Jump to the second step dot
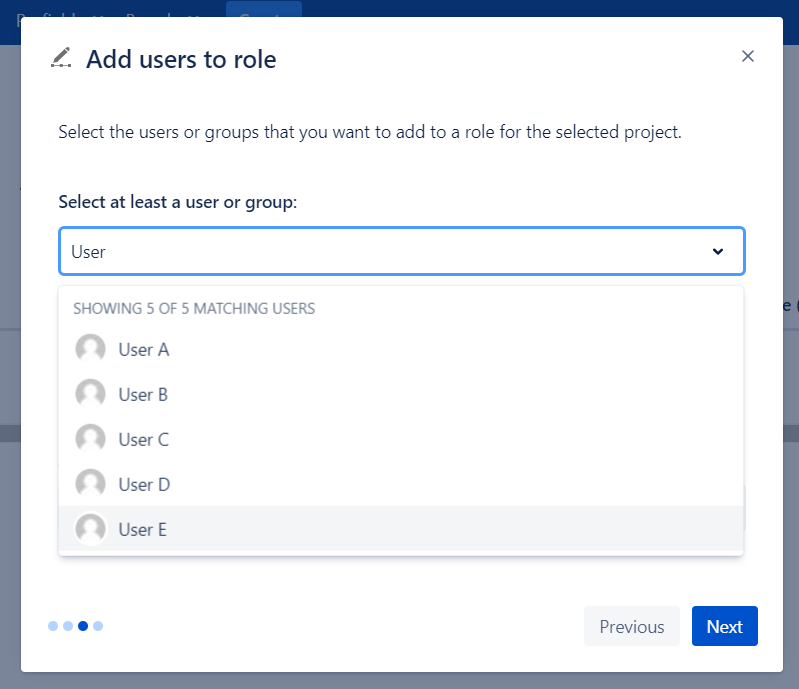The height and width of the screenshot is (689, 799). pyautogui.click(x=68, y=626)
